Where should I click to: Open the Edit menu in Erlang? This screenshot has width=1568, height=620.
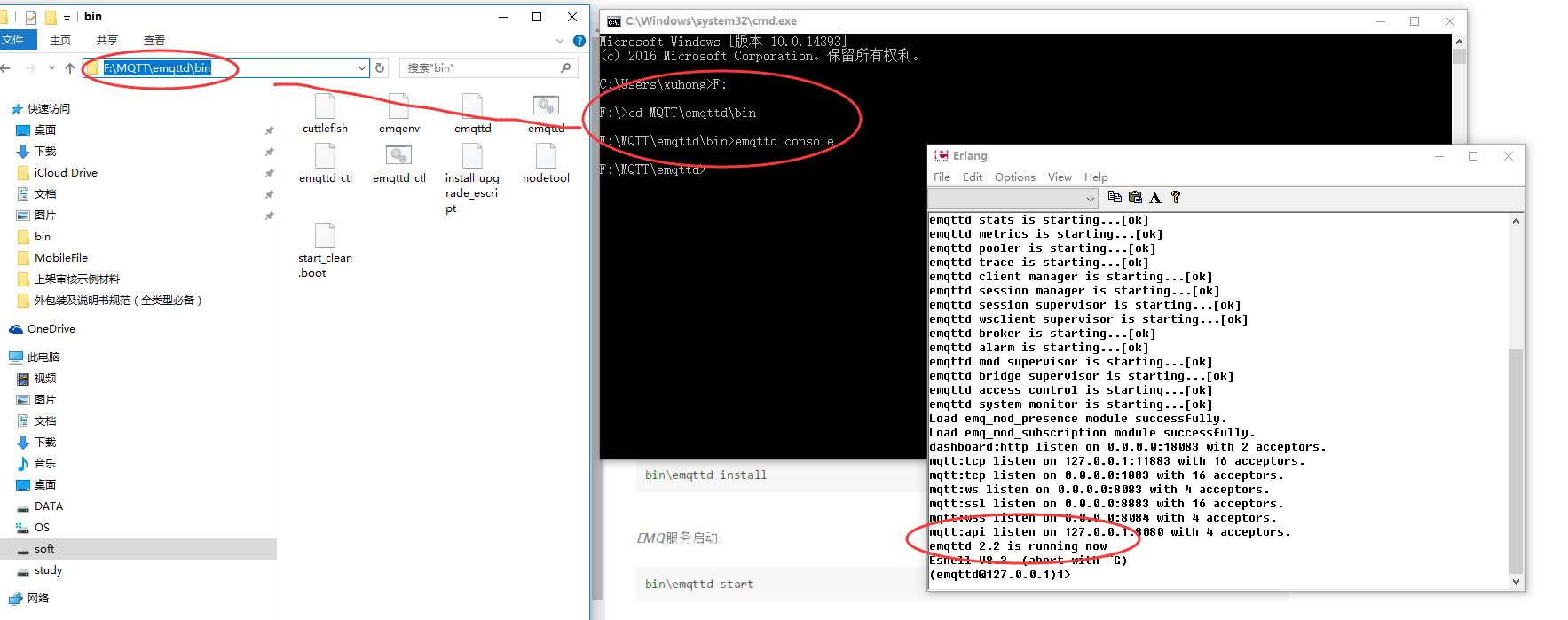973,177
